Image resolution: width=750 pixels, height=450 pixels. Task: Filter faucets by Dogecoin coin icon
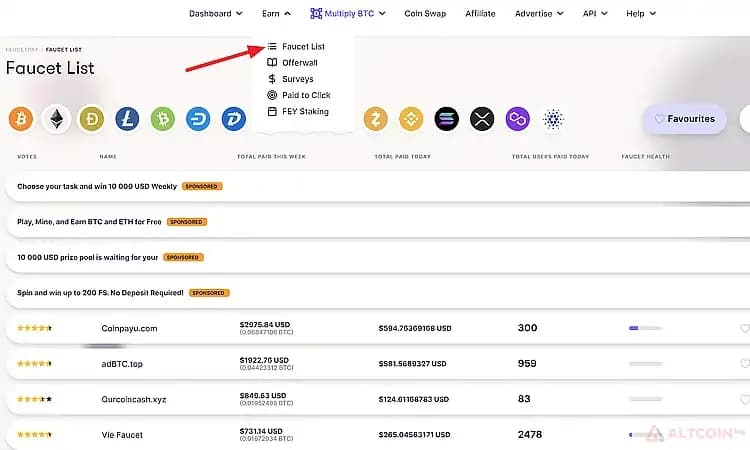(x=92, y=119)
